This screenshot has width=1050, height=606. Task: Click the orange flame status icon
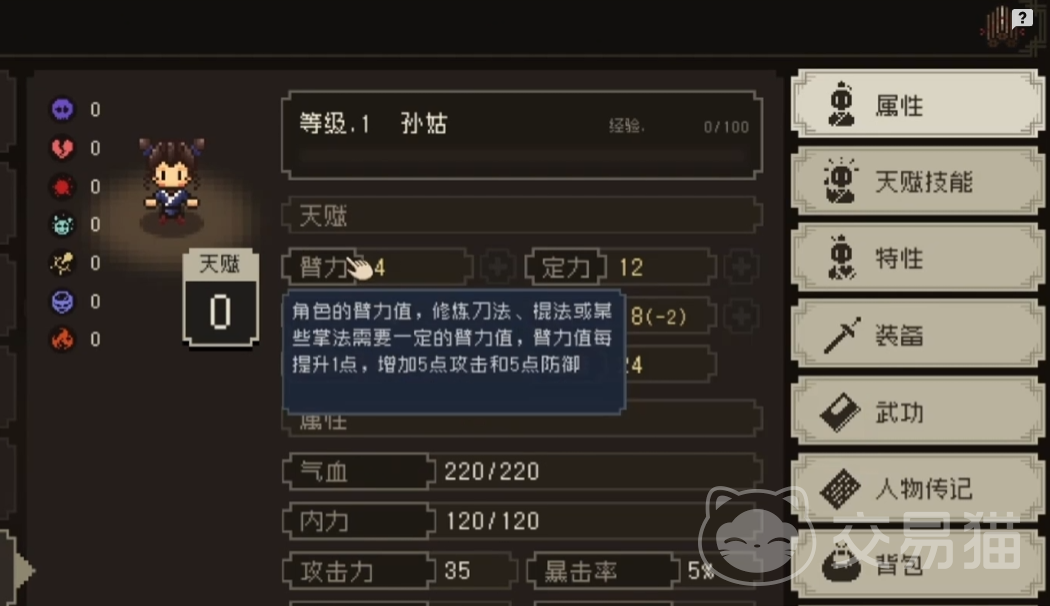point(63,340)
